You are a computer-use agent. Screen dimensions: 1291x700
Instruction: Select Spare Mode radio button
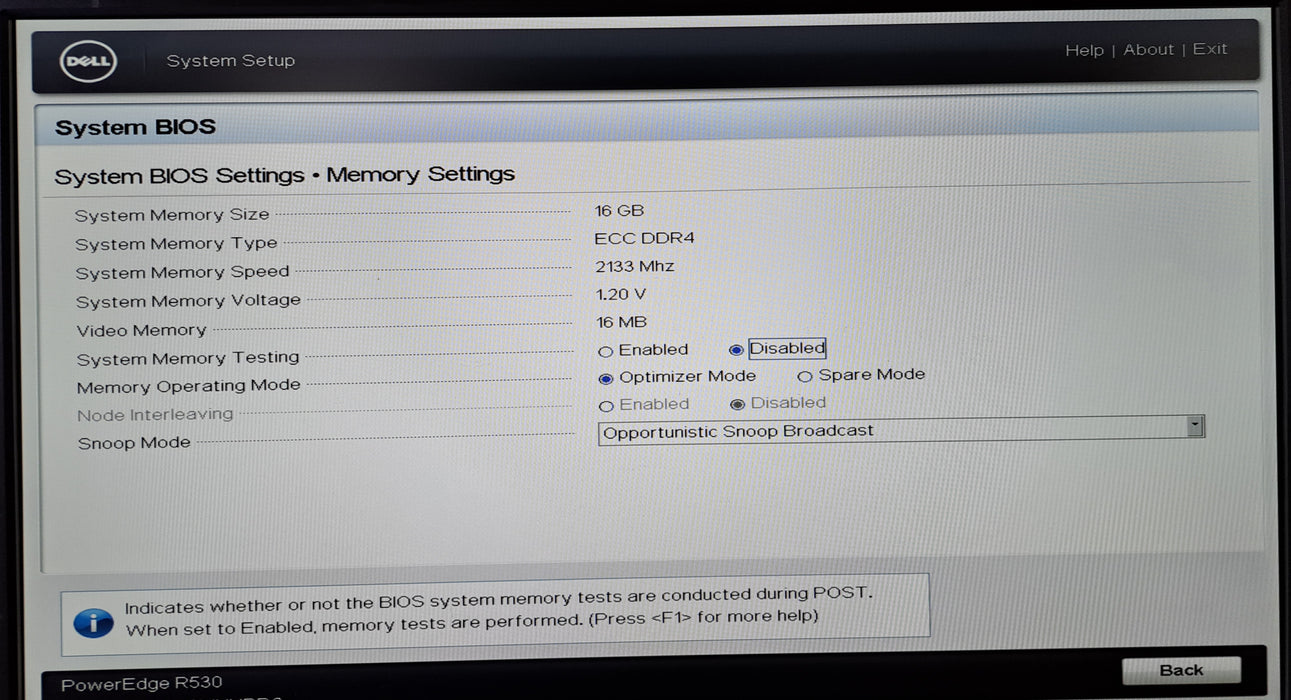(x=804, y=377)
